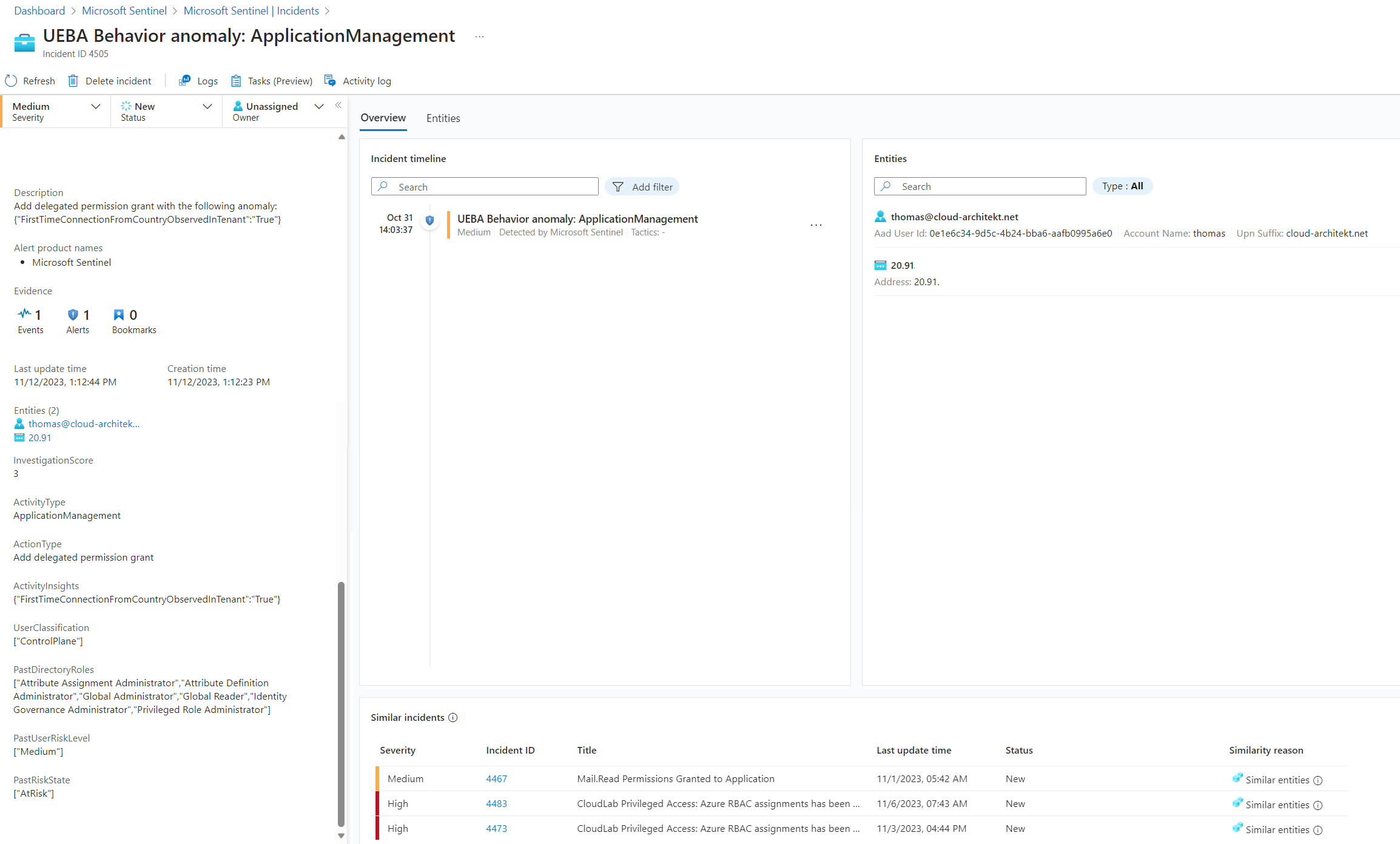Click the Refresh icon in toolbar

point(11,81)
